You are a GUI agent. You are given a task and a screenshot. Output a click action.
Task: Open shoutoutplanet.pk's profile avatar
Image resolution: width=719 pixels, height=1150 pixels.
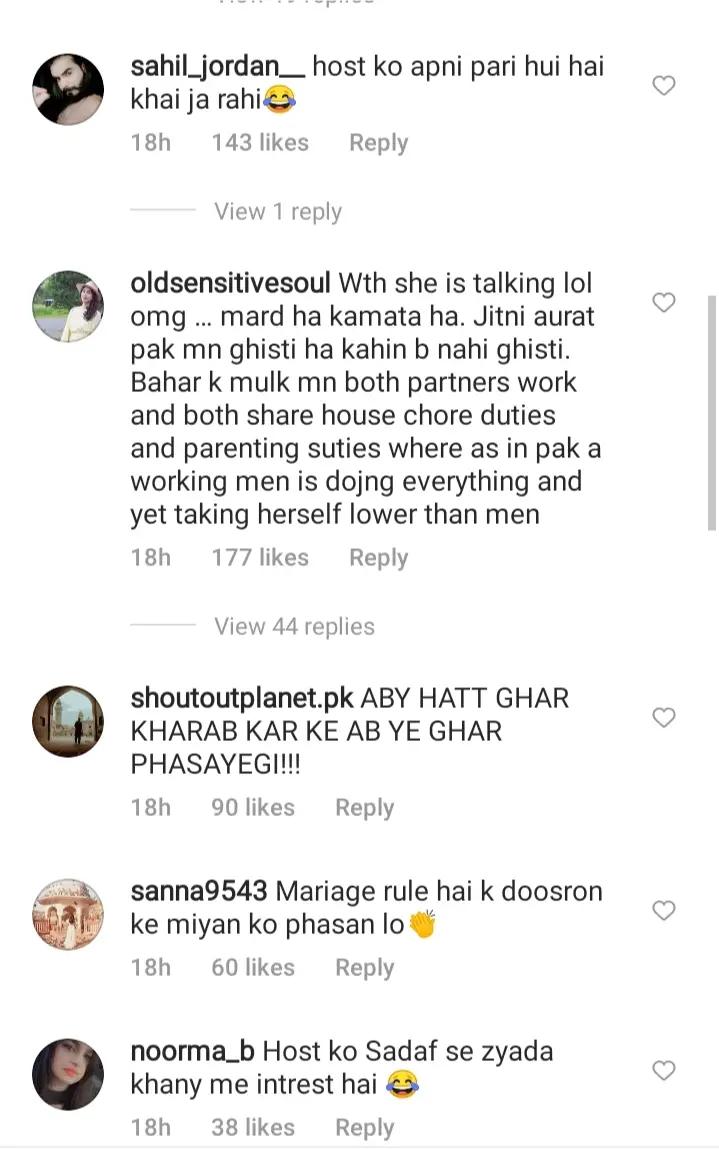[x=68, y=722]
